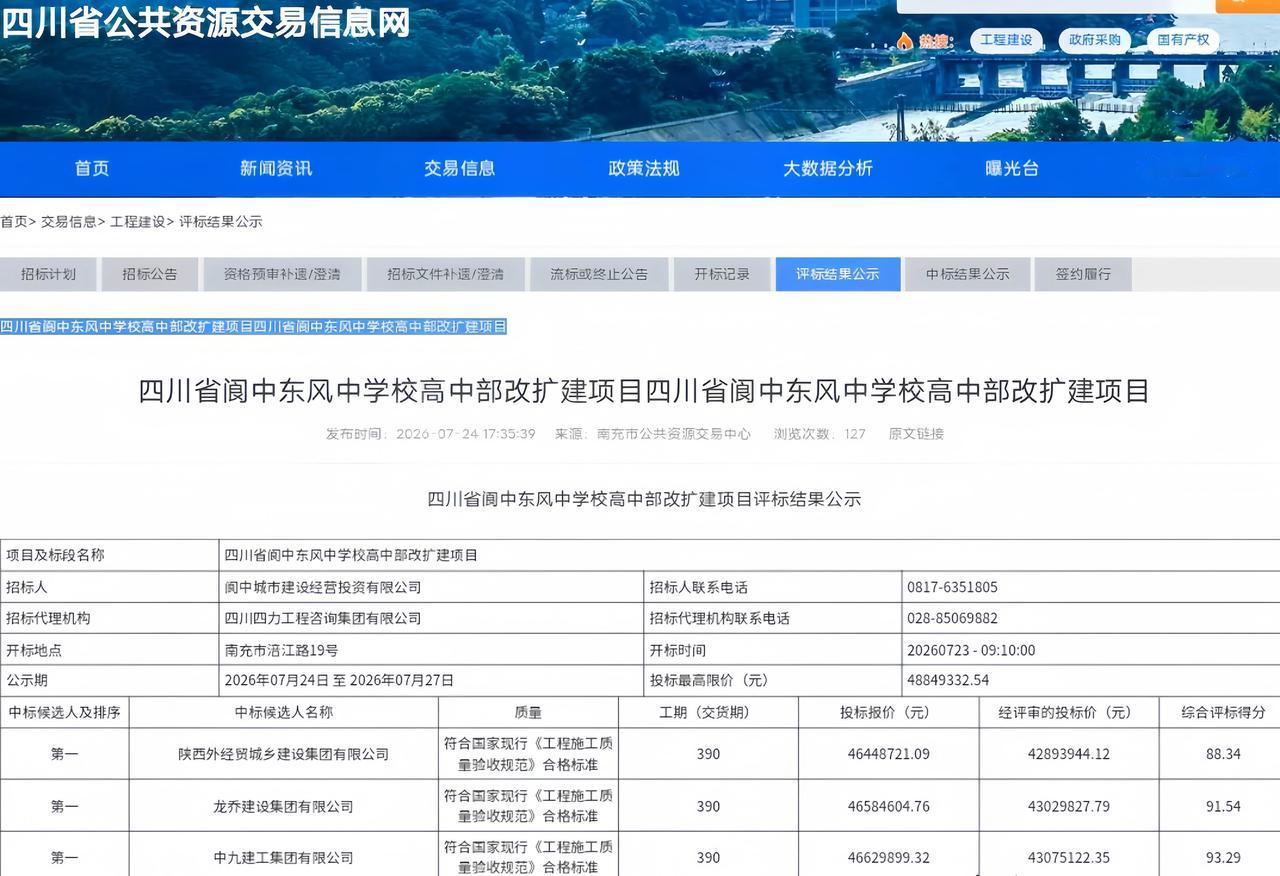Open the 国有产权 hot keyword
1280x876 pixels.
point(1184,40)
